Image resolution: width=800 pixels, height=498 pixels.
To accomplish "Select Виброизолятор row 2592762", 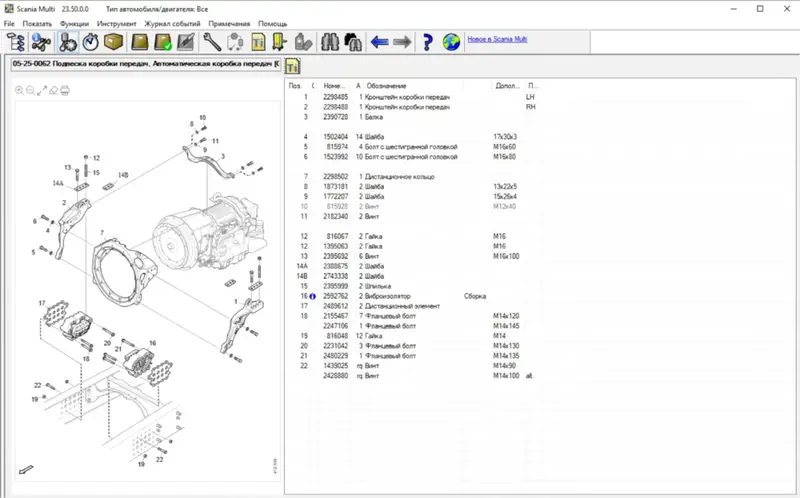I will pos(411,296).
